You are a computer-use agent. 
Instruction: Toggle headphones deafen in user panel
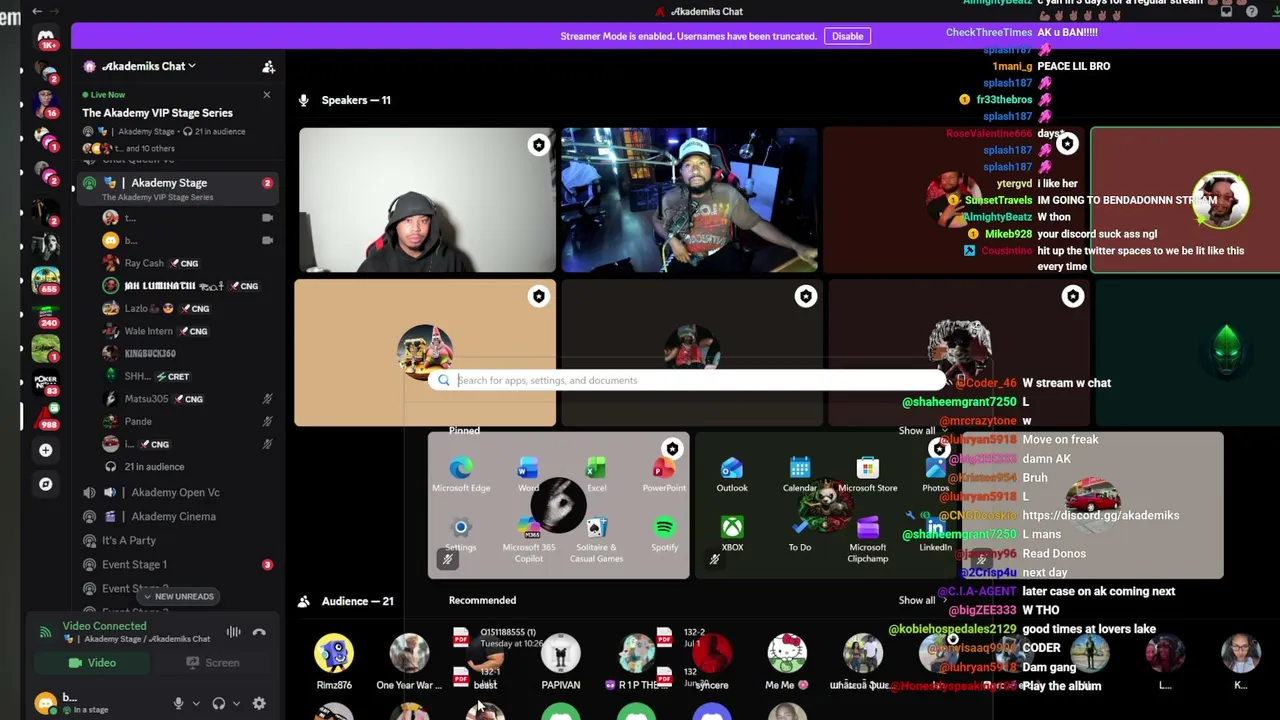[218, 703]
